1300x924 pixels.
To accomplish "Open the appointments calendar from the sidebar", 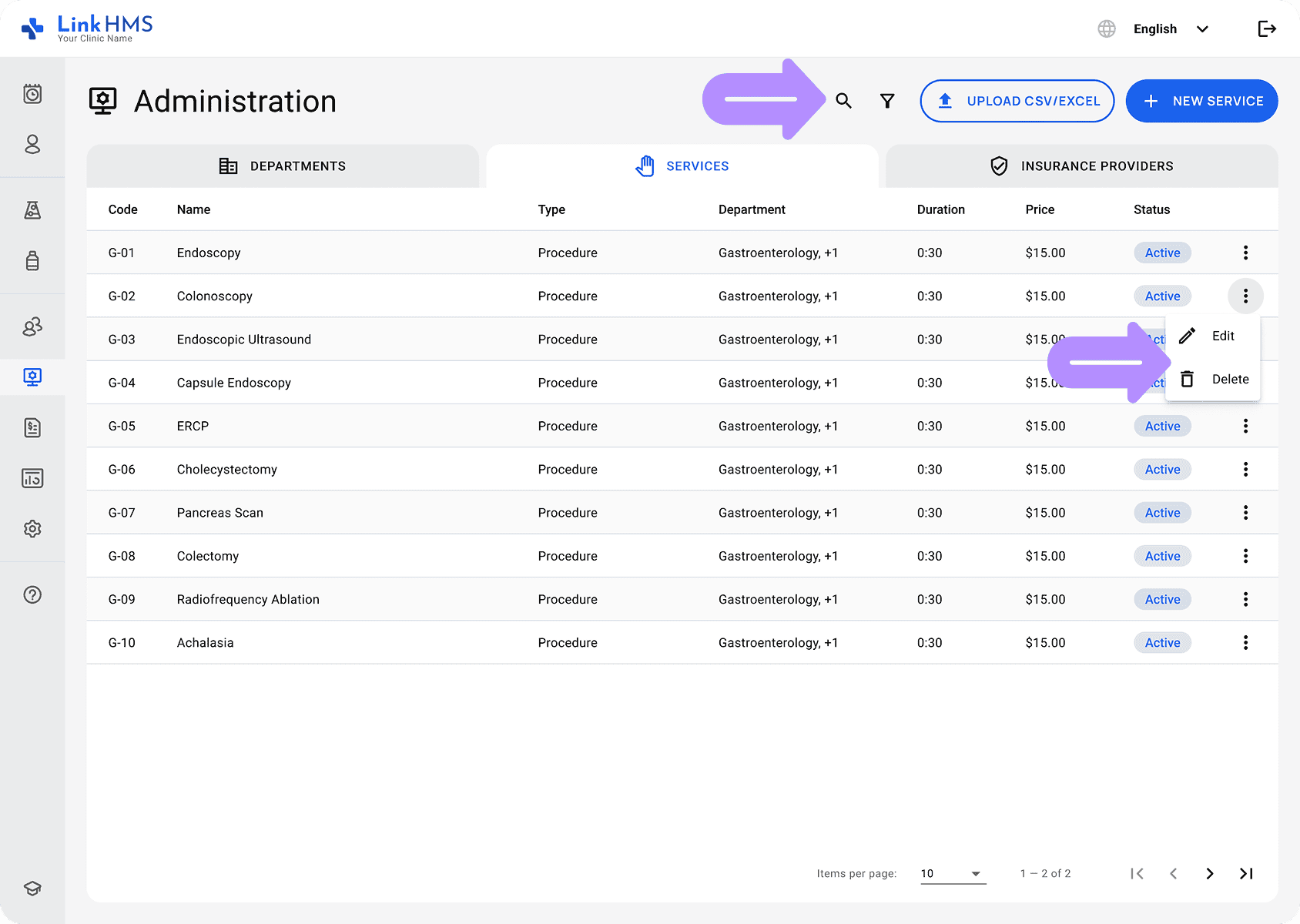I will tap(32, 94).
